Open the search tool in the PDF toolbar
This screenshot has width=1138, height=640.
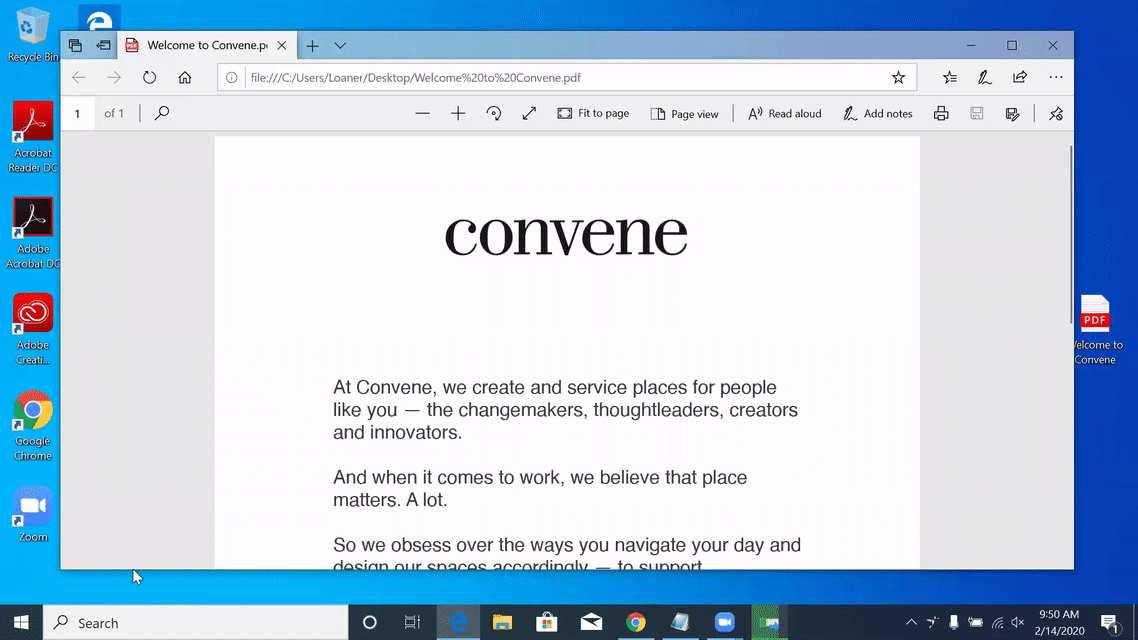(x=161, y=113)
